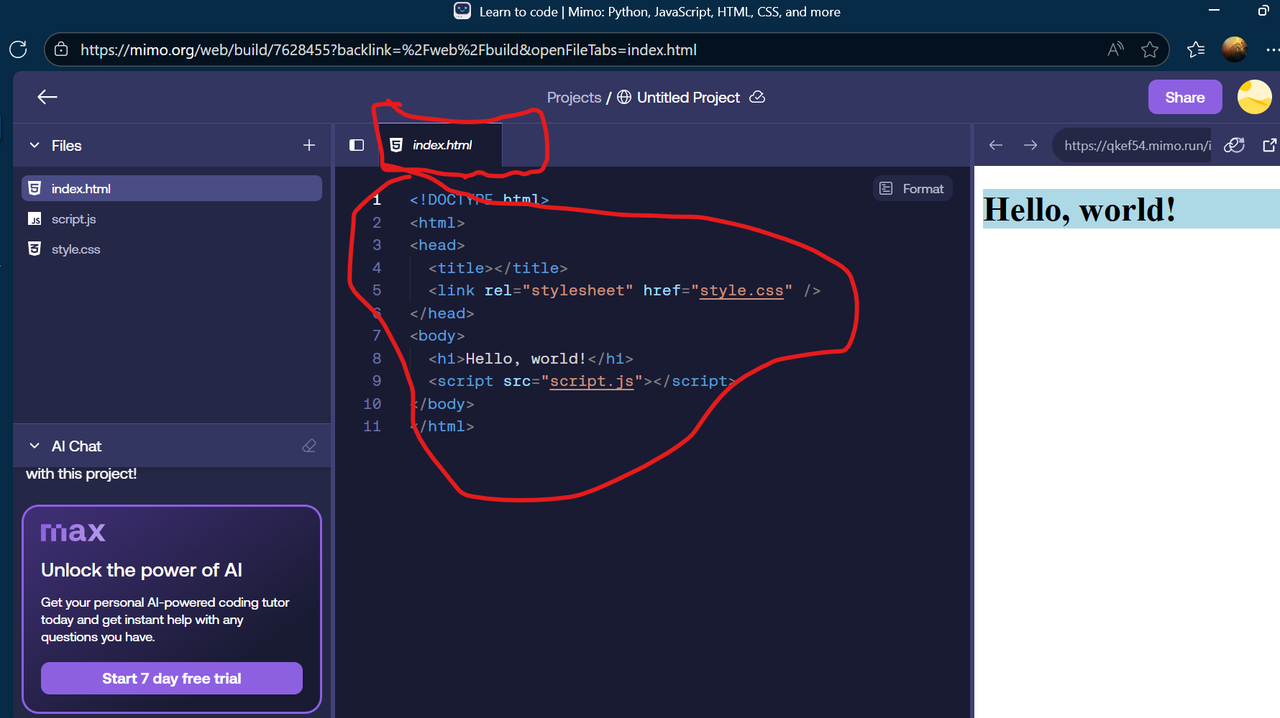This screenshot has width=1280, height=718.
Task: Click the Unlock the power of AI heading
Action: [142, 570]
